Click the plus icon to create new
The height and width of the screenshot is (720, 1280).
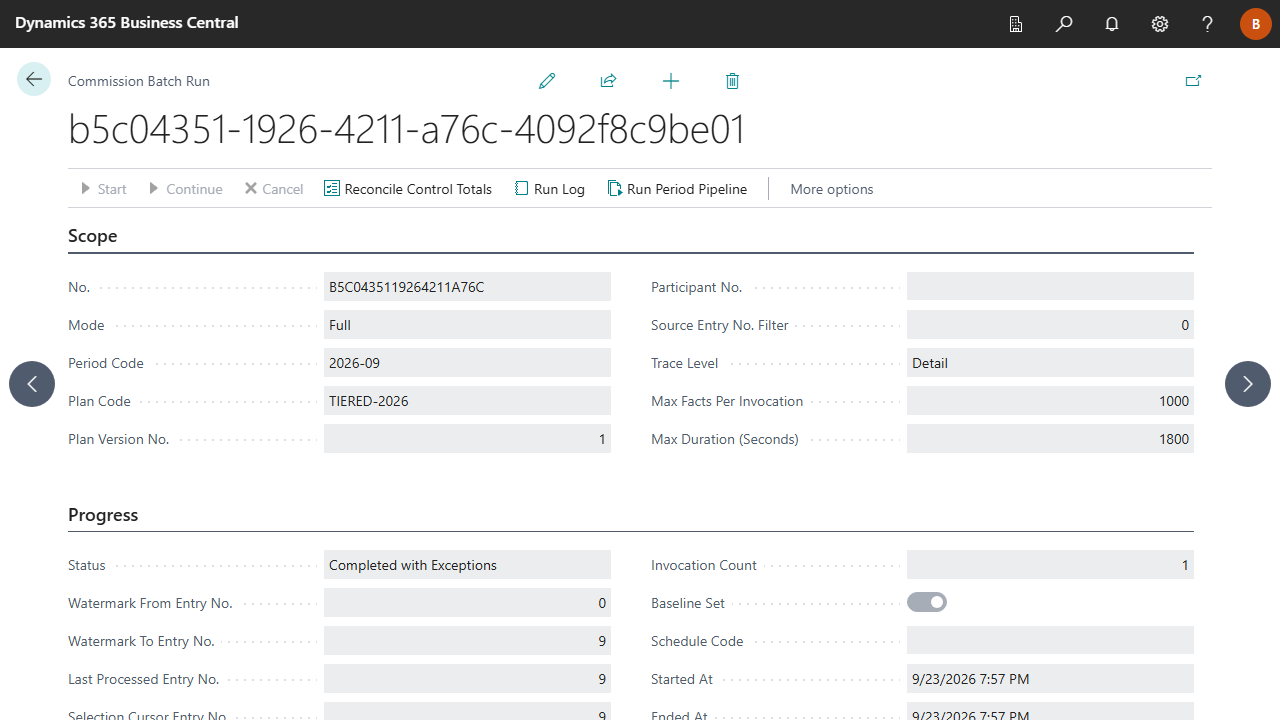(671, 81)
